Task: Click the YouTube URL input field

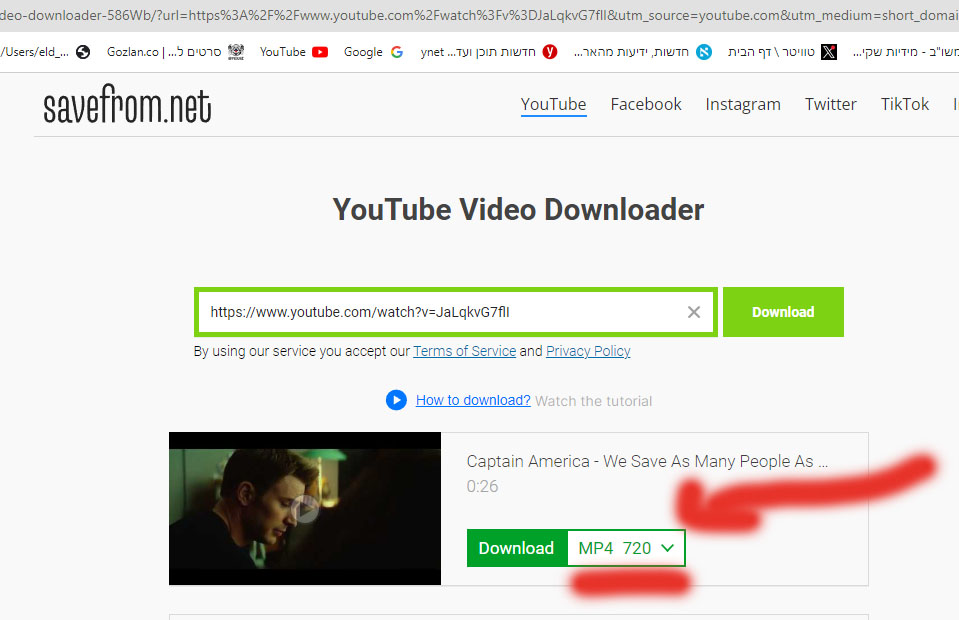Action: (x=440, y=312)
